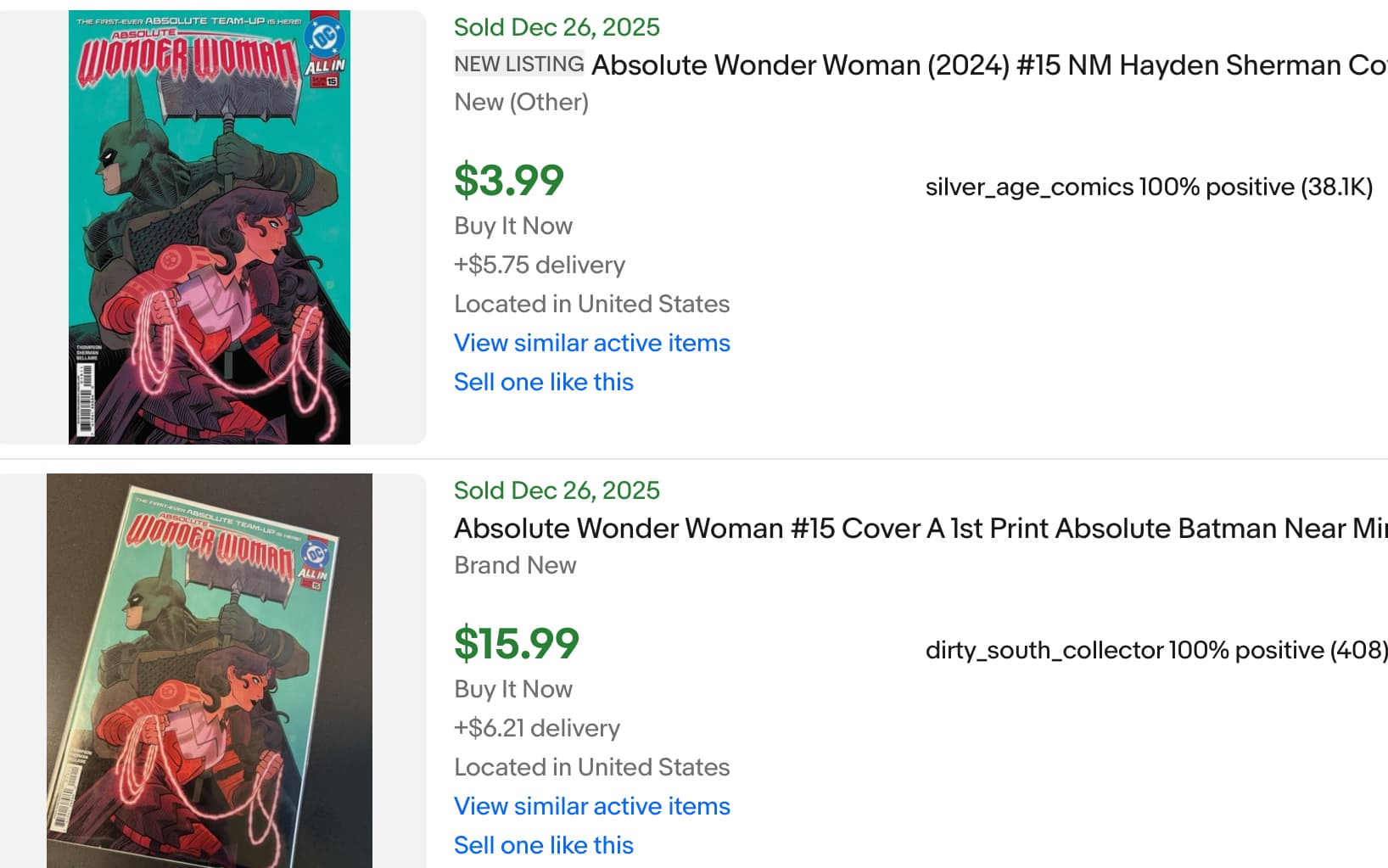Click View similar active items under $3.99 listing
Screen dimensions: 1388x868
pos(591,343)
